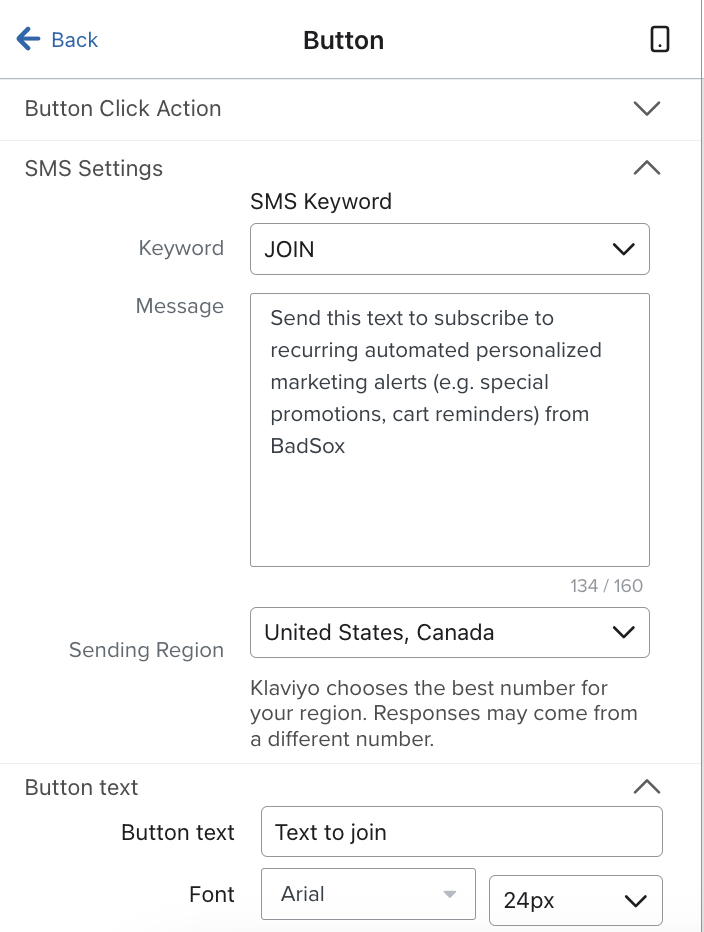
Task: Click the mobile device preview icon
Action: 659,39
